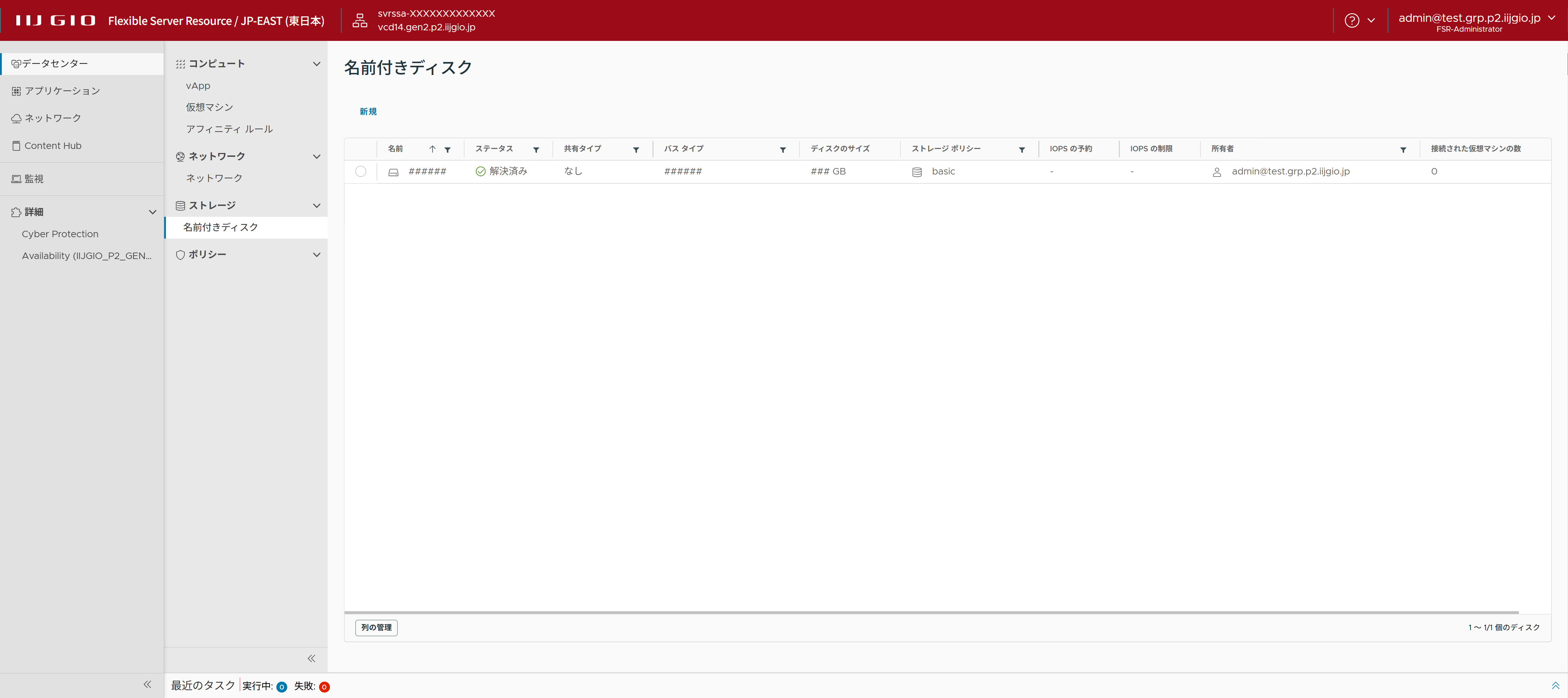Click the 新規 button
The width and height of the screenshot is (1568, 698).
tap(368, 111)
